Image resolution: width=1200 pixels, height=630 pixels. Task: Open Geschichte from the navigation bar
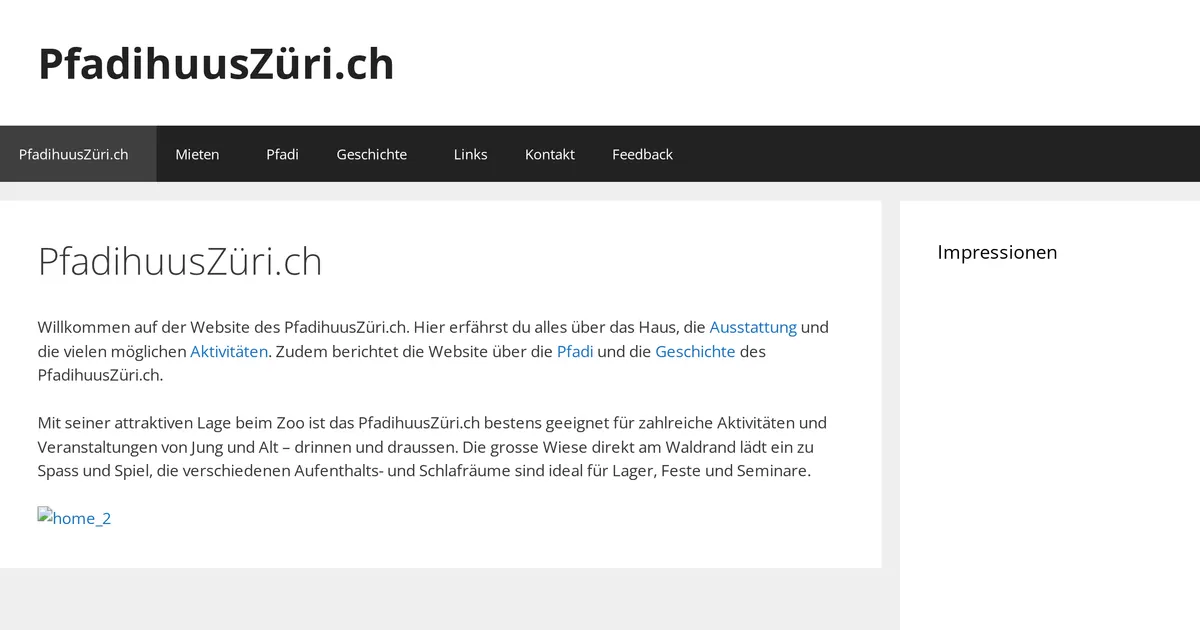point(372,154)
